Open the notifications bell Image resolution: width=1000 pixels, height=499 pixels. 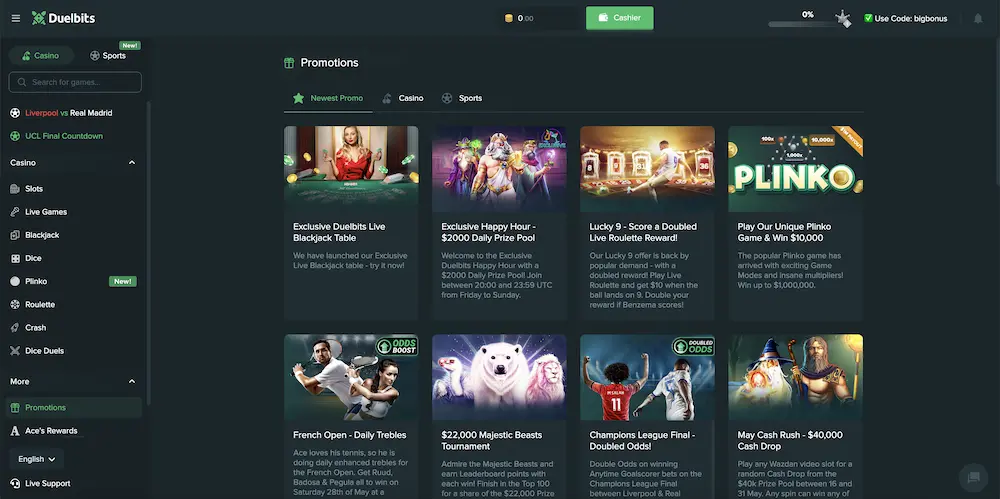click(x=978, y=19)
